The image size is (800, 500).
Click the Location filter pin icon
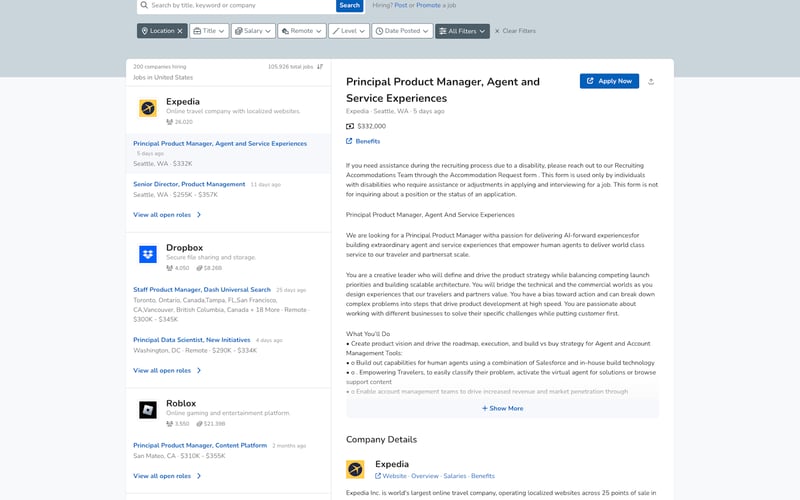(x=144, y=31)
